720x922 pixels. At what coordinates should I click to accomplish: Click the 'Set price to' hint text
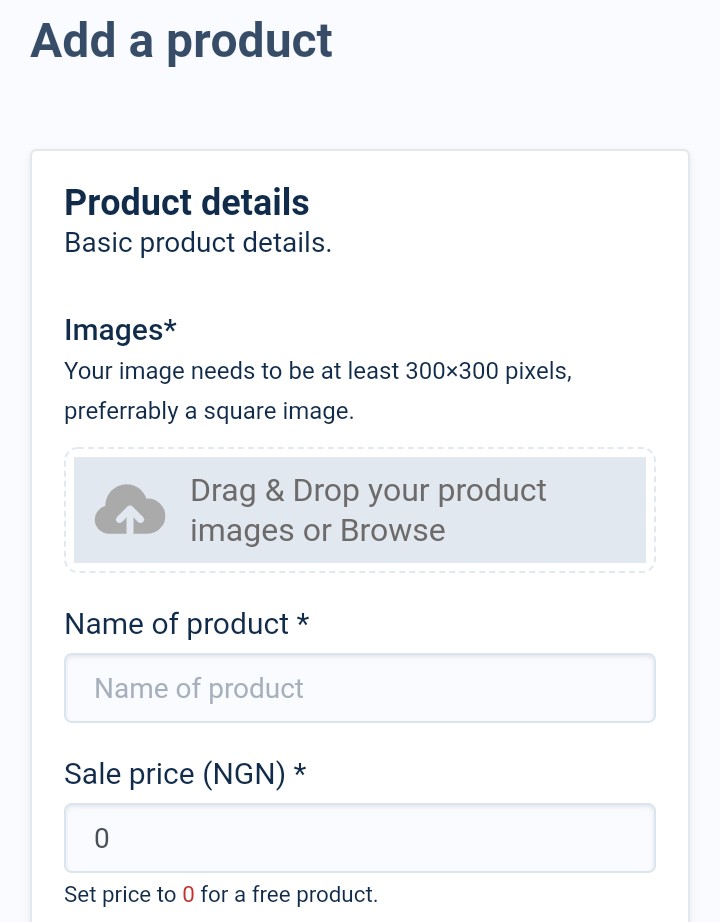(x=120, y=894)
